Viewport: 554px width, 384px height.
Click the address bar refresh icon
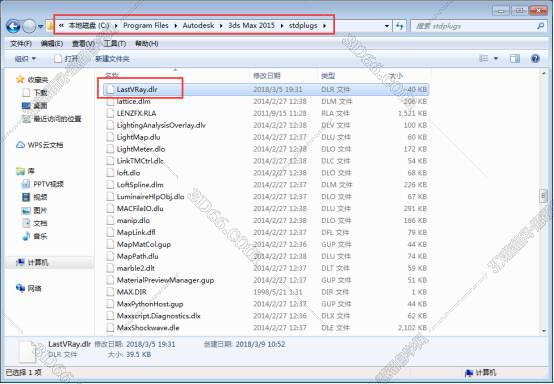(400, 26)
